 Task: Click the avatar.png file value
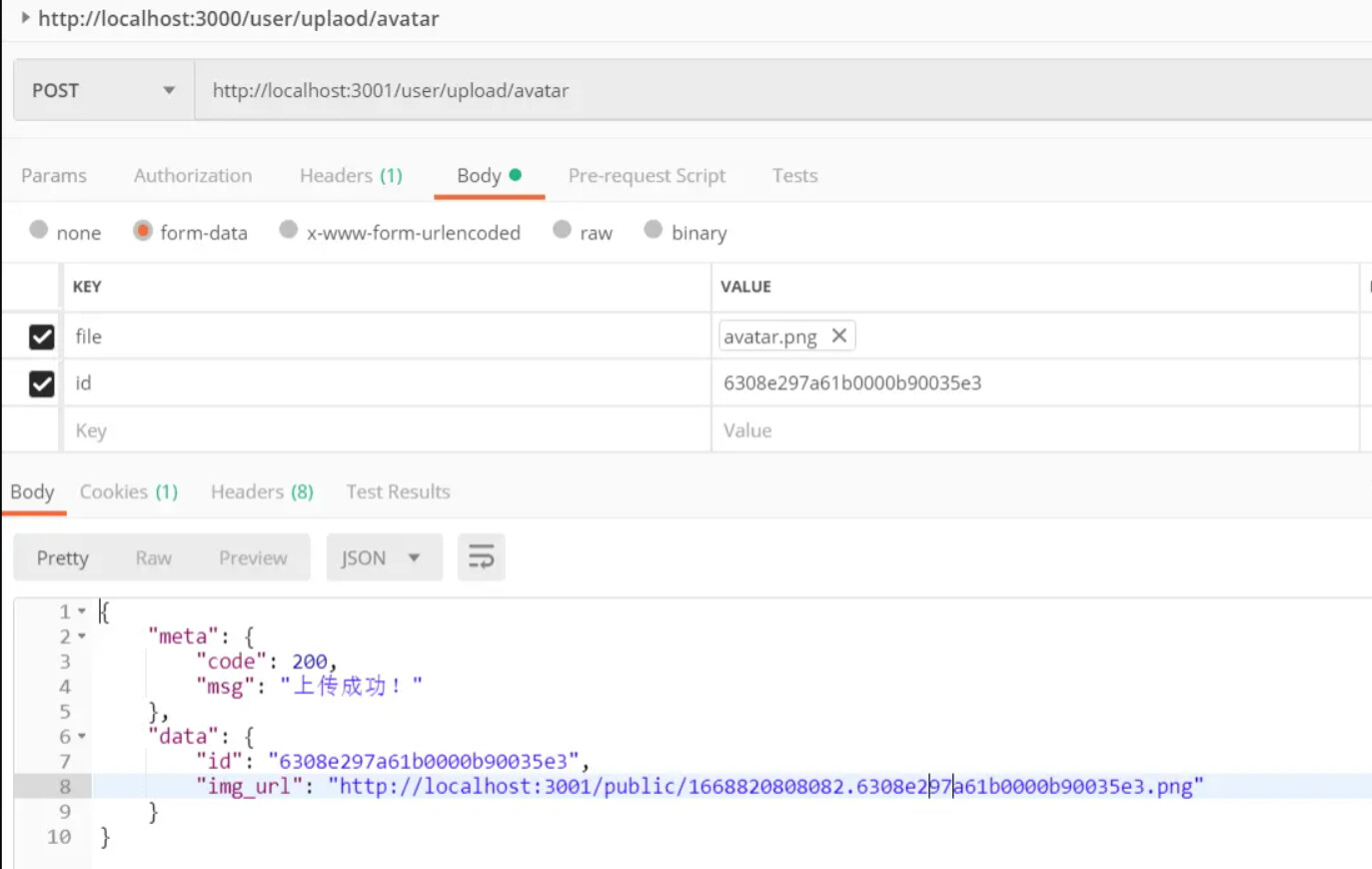point(770,337)
